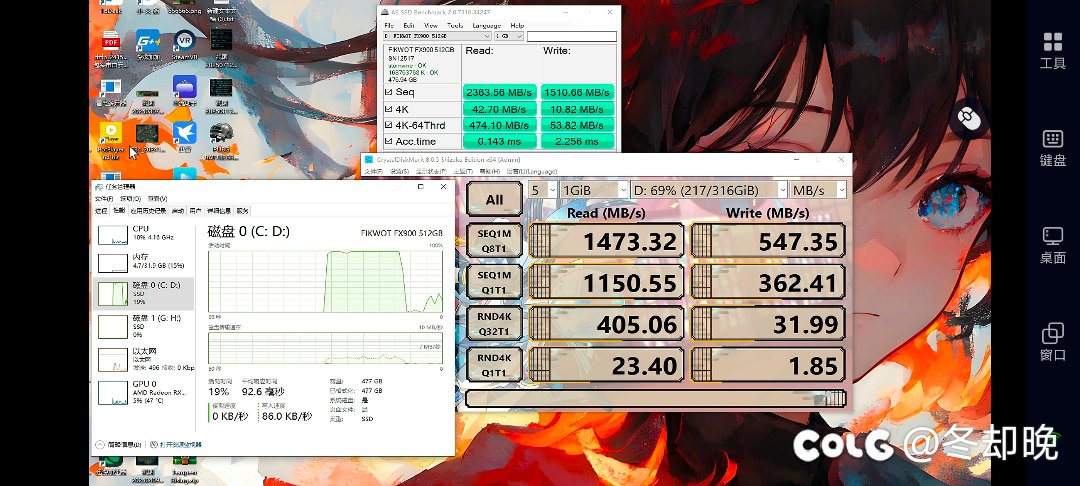Open the 键盘 keyboard icon in right sidebar
The image size is (1080, 486).
click(1052, 147)
